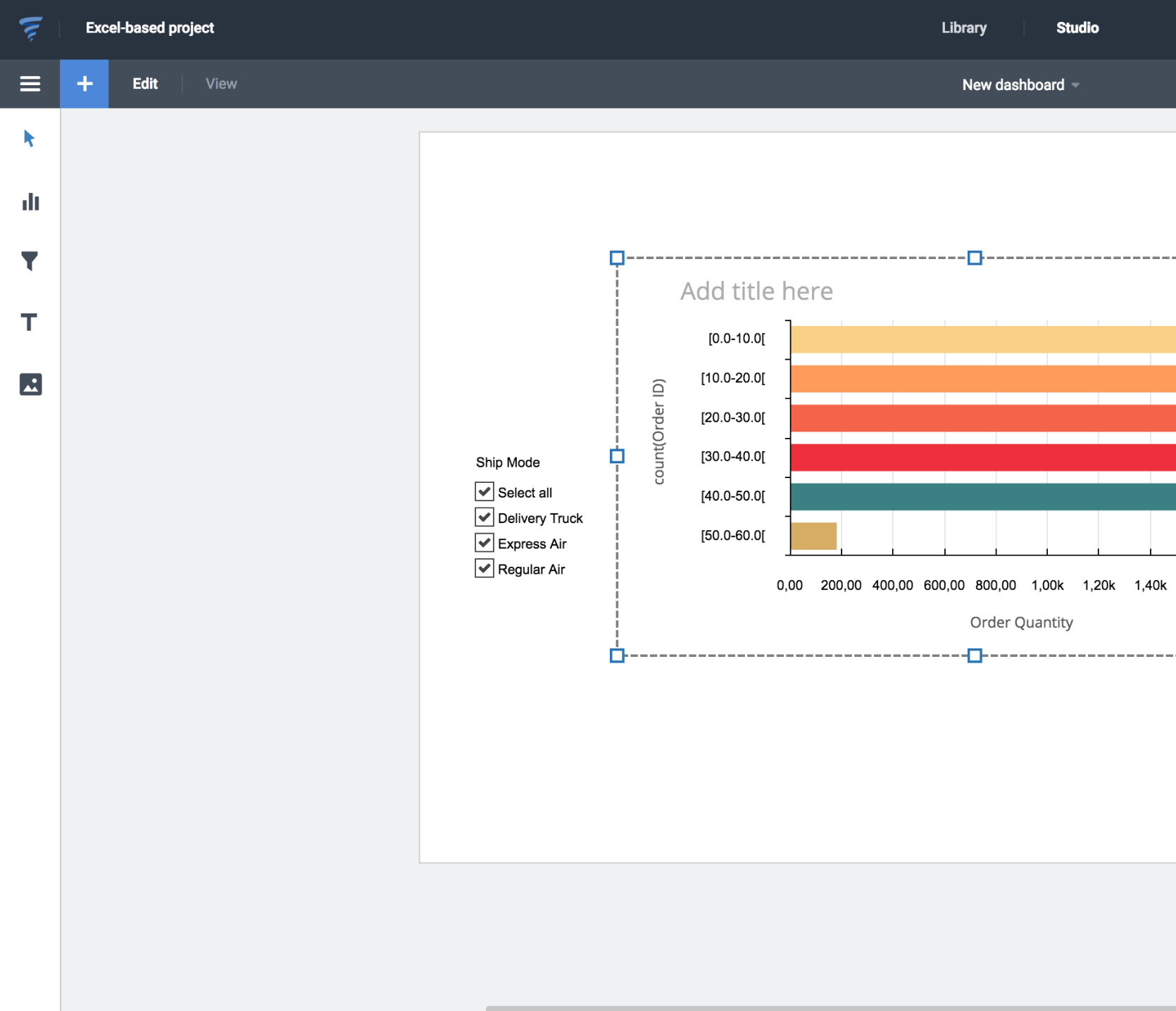Open the hamburger menu
The height and width of the screenshot is (1011, 1176).
point(30,84)
